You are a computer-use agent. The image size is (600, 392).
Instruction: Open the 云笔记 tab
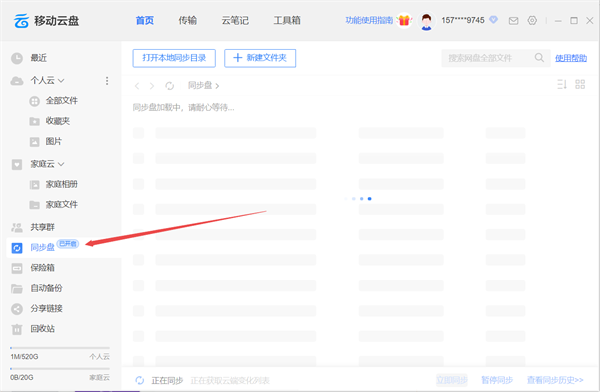(x=235, y=20)
